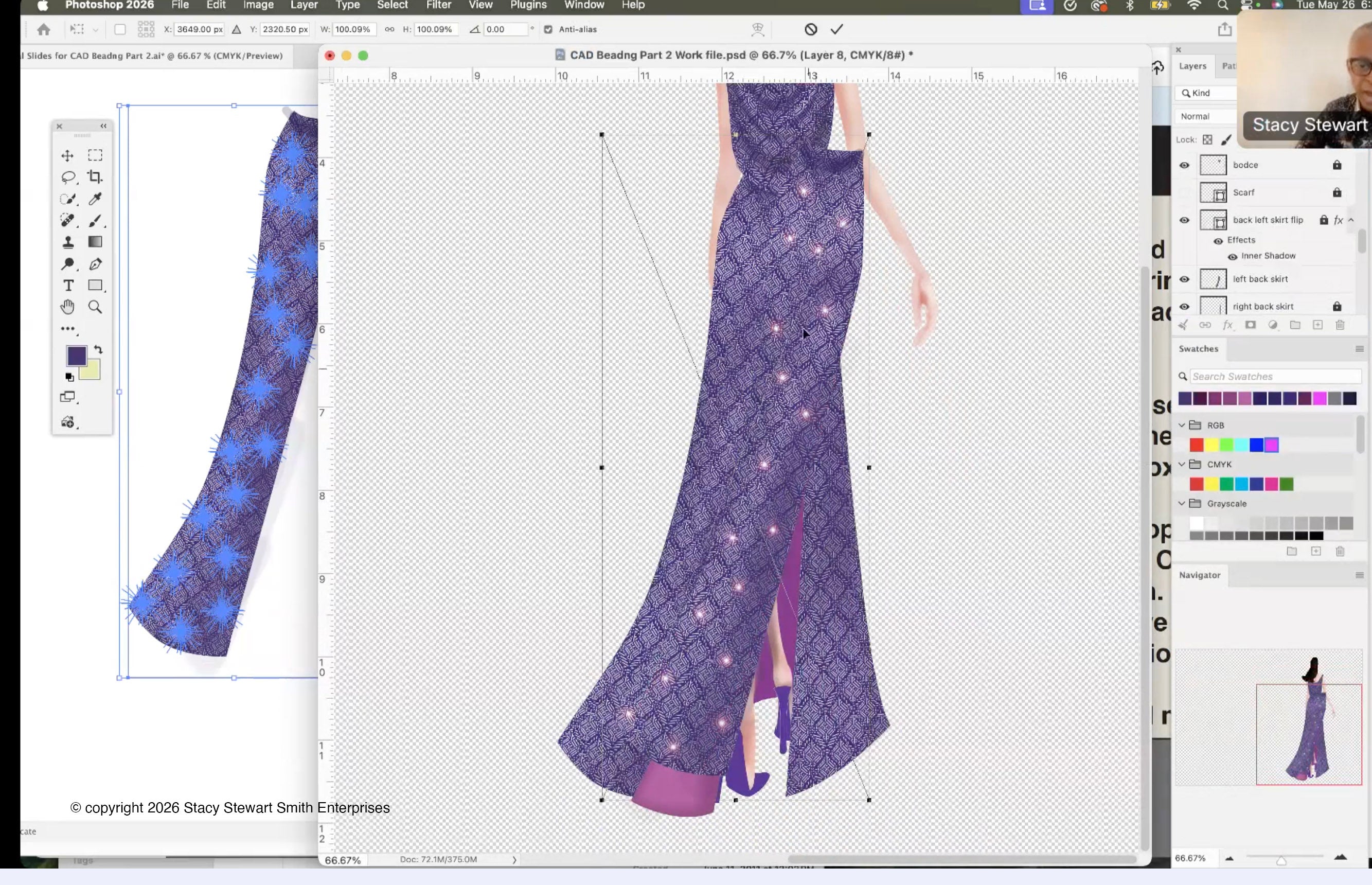This screenshot has height=885, width=1372.
Task: Reset default foreground and background colors
Action: coord(69,377)
